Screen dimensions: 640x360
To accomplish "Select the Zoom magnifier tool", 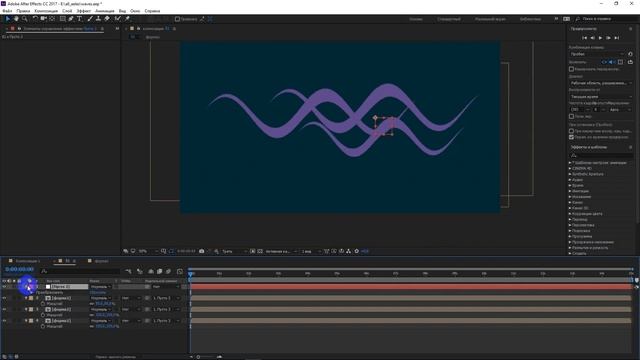I will [x=24, y=19].
